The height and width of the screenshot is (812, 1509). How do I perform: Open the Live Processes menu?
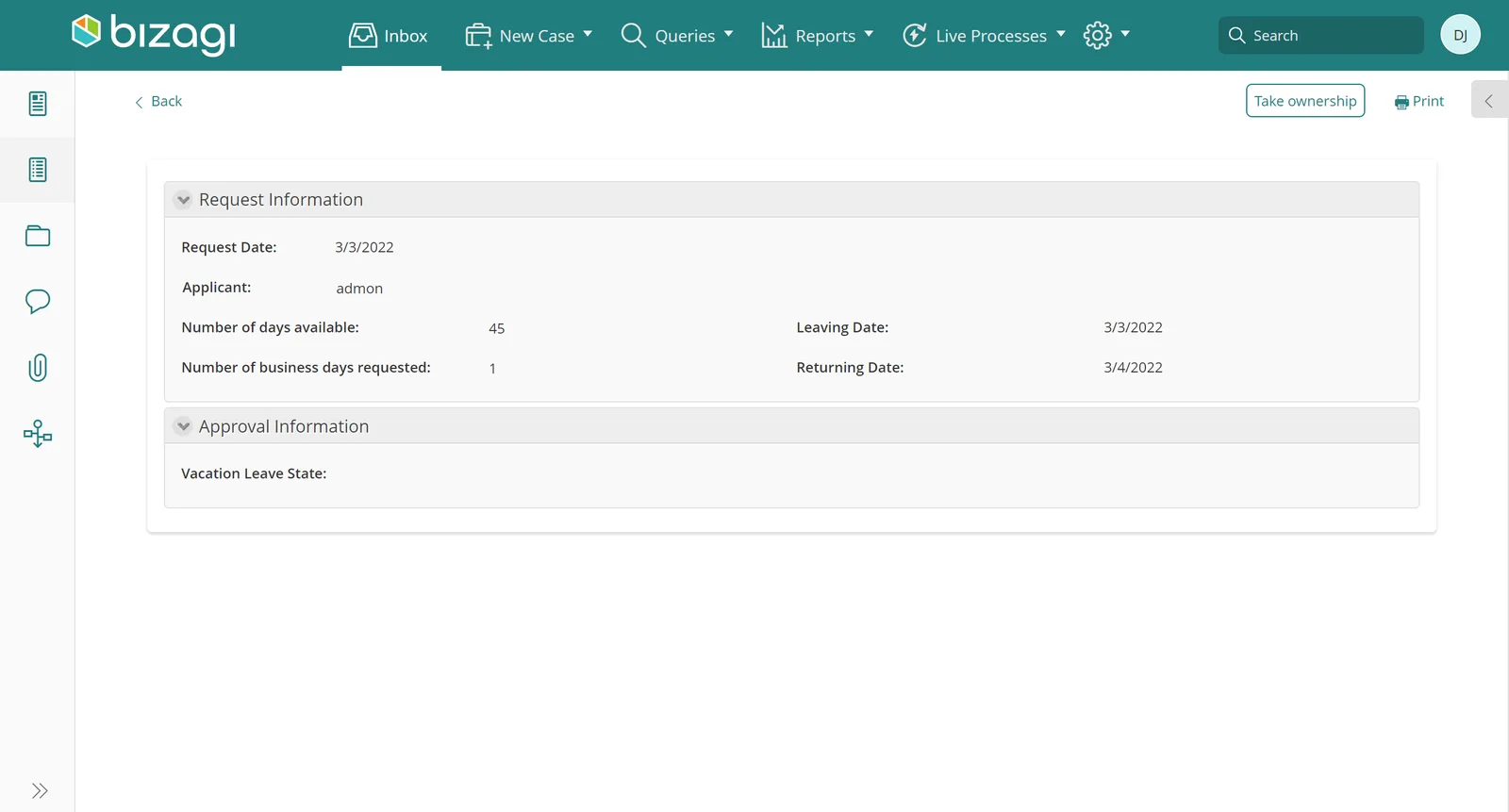tap(984, 36)
